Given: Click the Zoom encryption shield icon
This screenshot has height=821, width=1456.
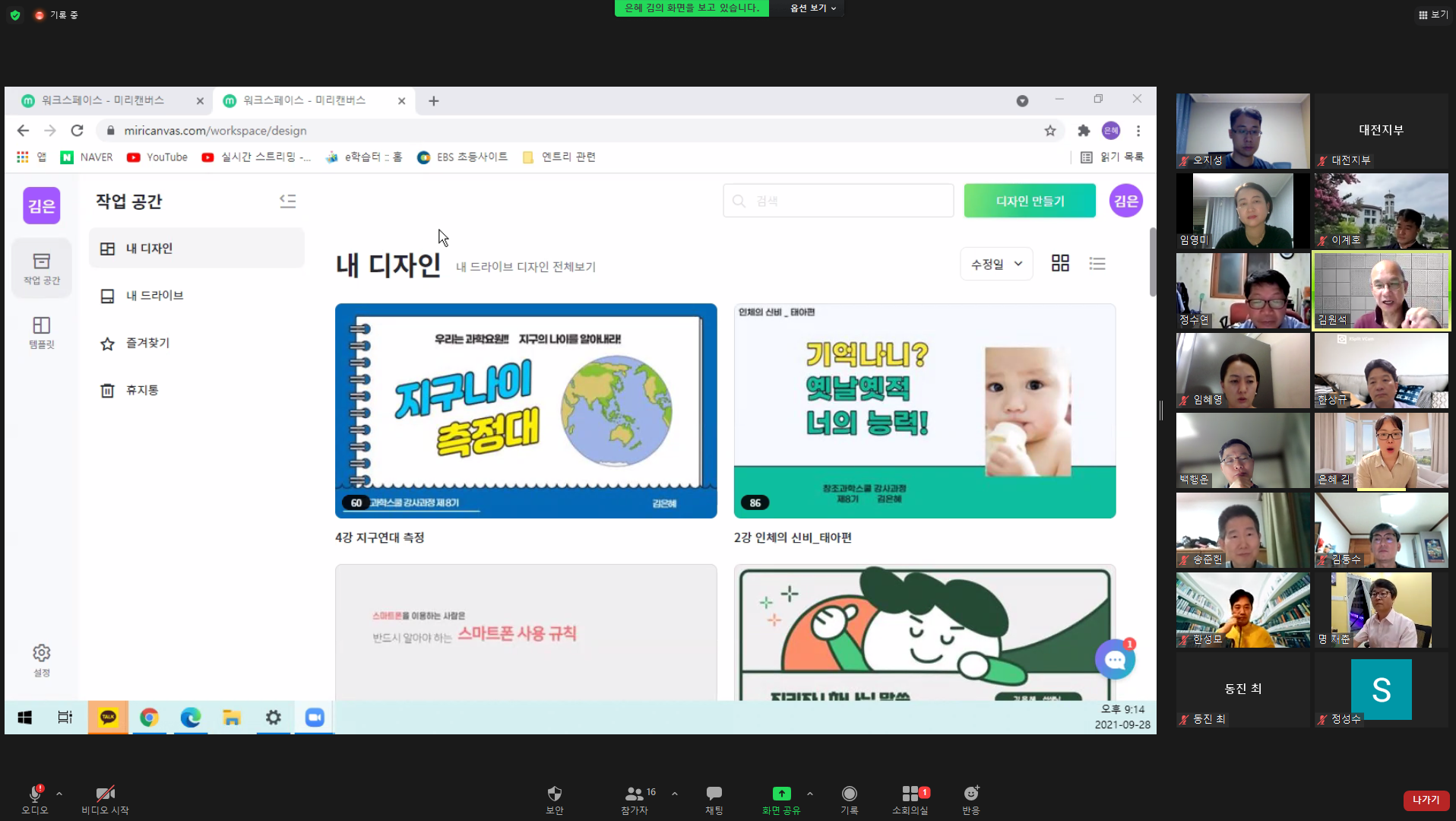Looking at the screenshot, I should pos(15,15).
